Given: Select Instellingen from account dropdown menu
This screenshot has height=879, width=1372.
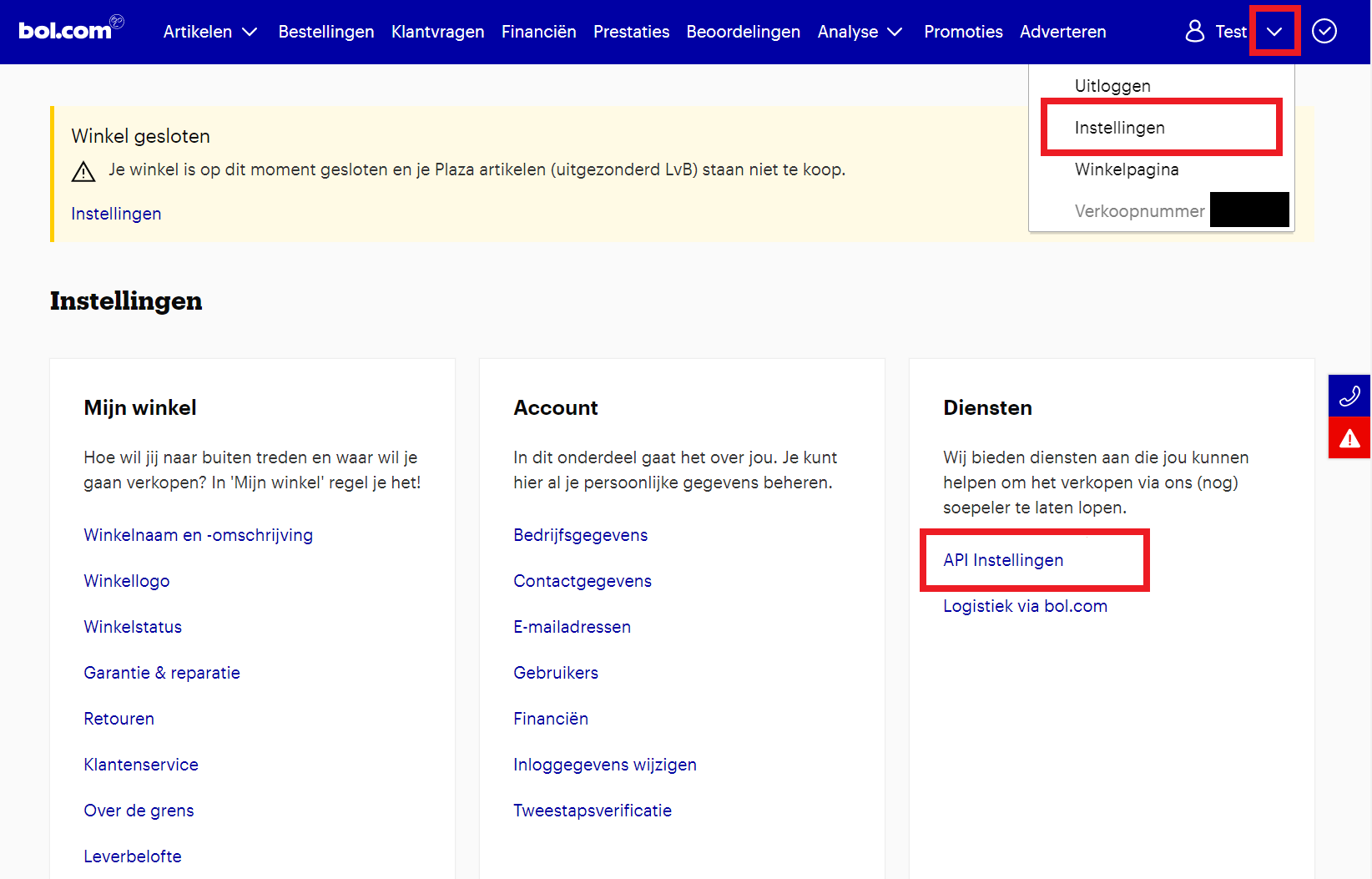Looking at the screenshot, I should point(1120,128).
